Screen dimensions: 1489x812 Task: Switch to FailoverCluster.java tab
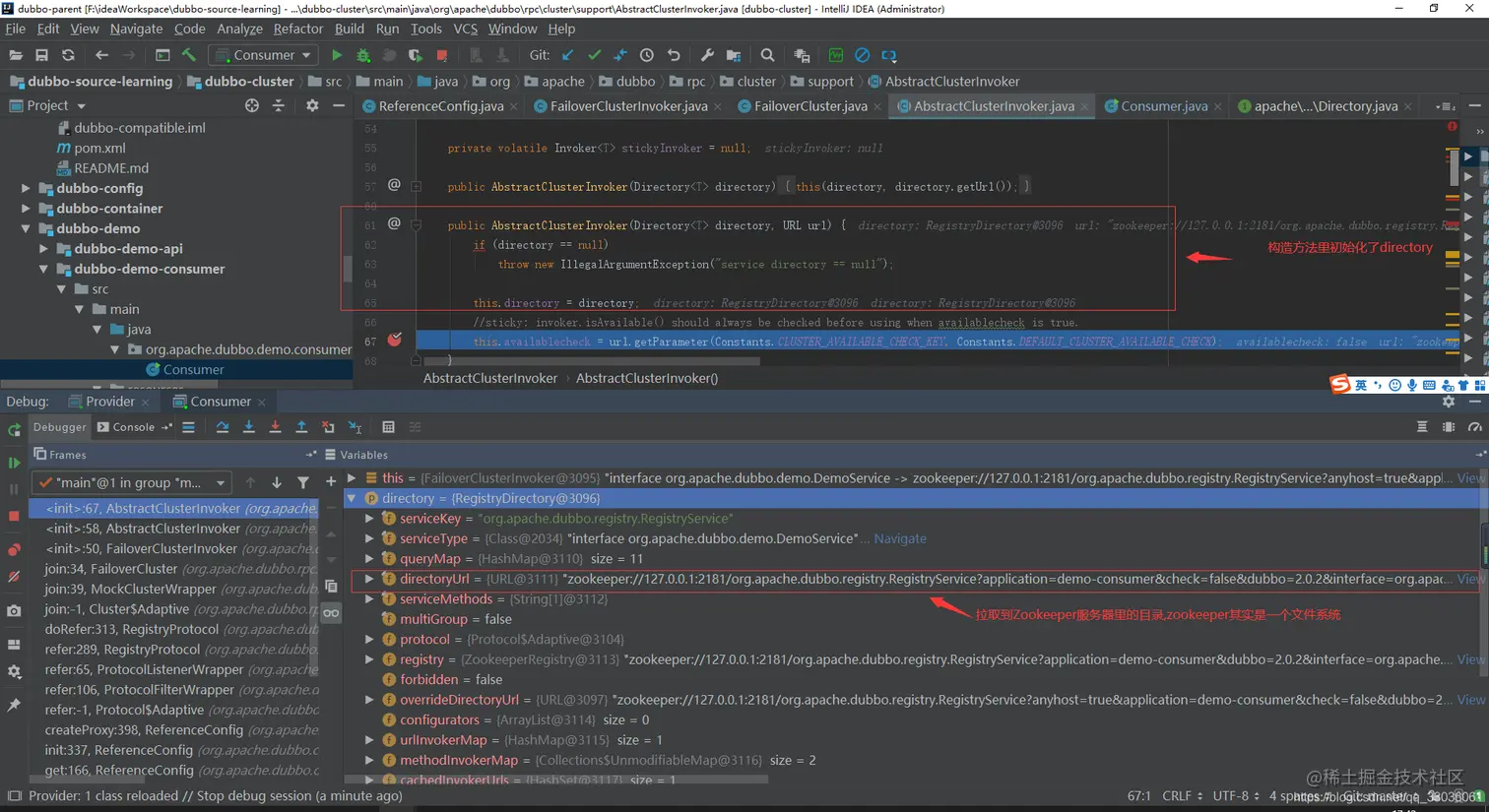tap(809, 106)
